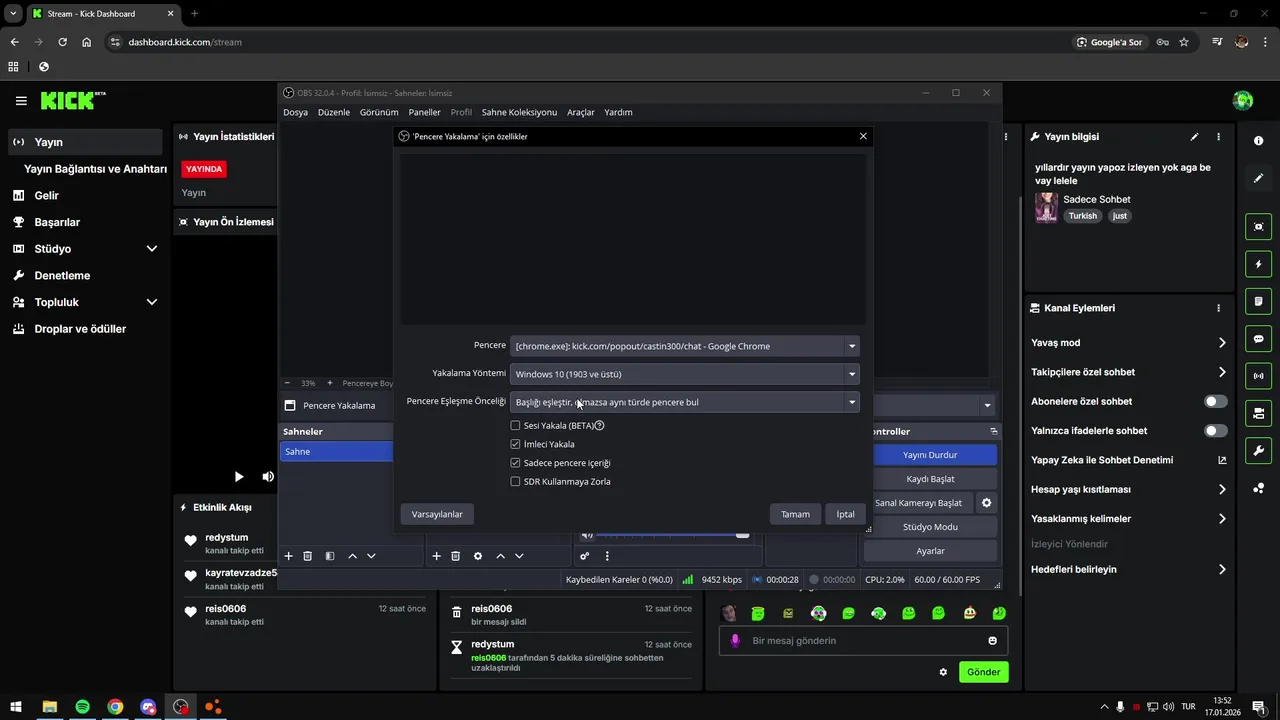The width and height of the screenshot is (1280, 720).
Task: Click the lightning bolt icon in right sidebar
Action: click(1258, 264)
